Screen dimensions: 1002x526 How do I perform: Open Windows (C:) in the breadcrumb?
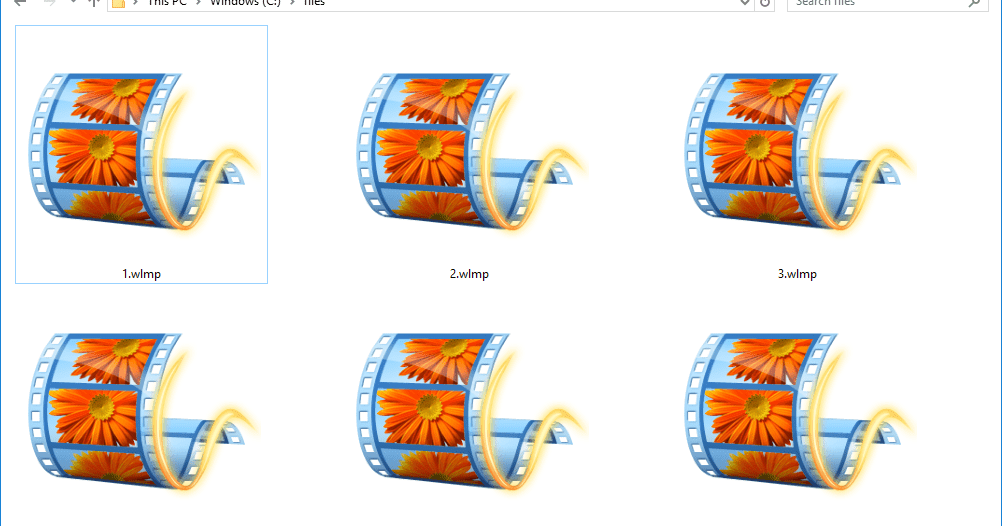tap(245, 3)
